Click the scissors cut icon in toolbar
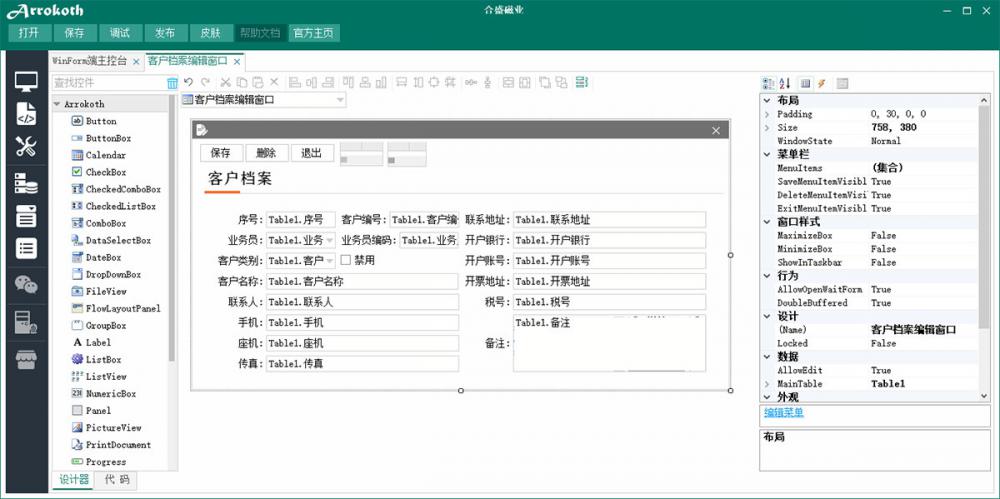This screenshot has width=1000, height=499. point(225,82)
